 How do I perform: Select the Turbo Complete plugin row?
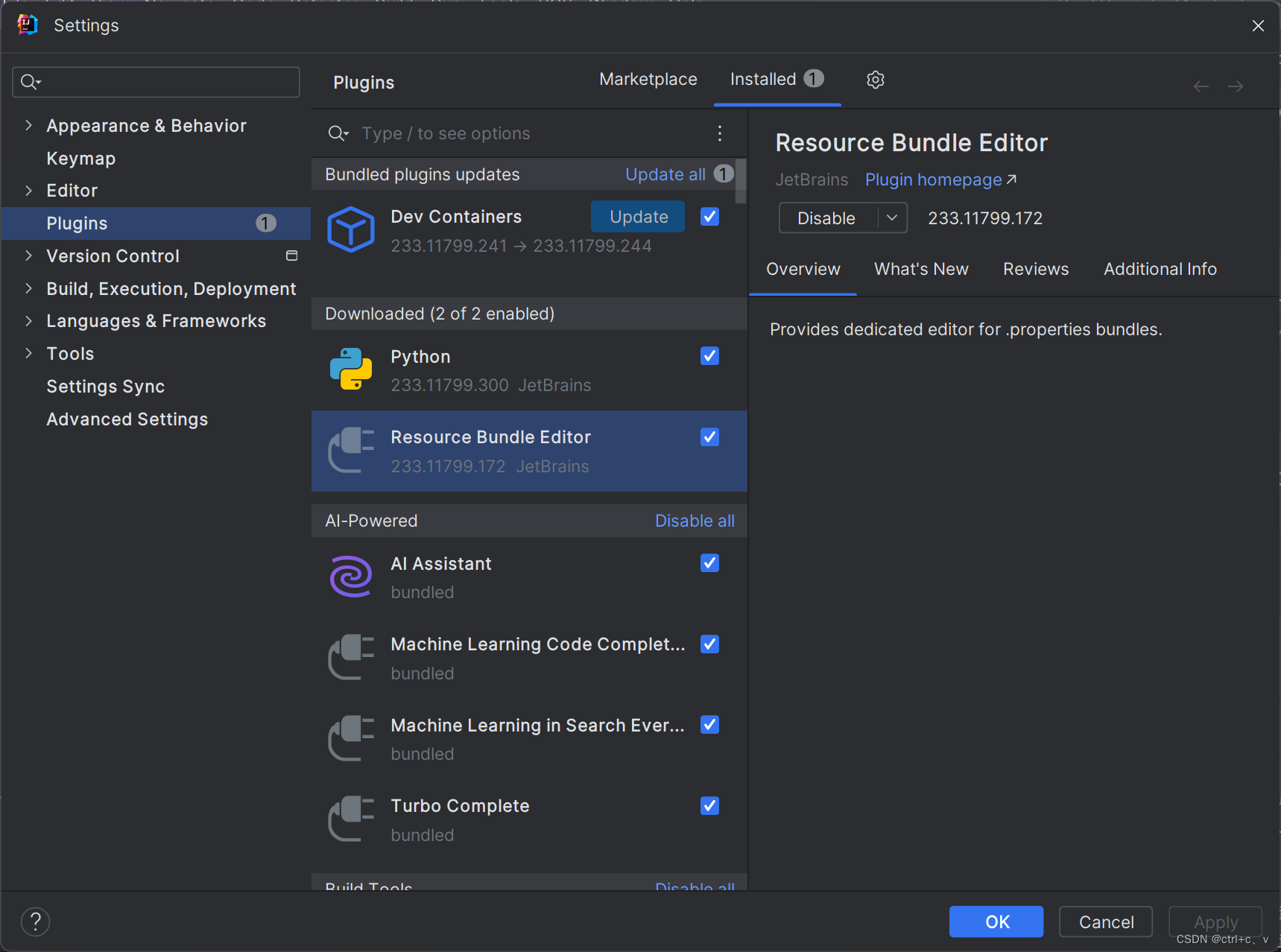pos(529,820)
